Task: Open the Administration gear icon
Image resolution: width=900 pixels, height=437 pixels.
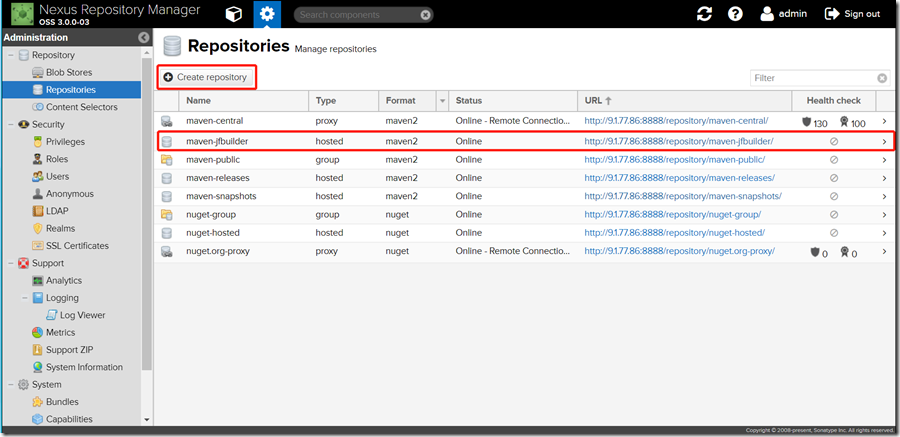Action: tap(267, 14)
